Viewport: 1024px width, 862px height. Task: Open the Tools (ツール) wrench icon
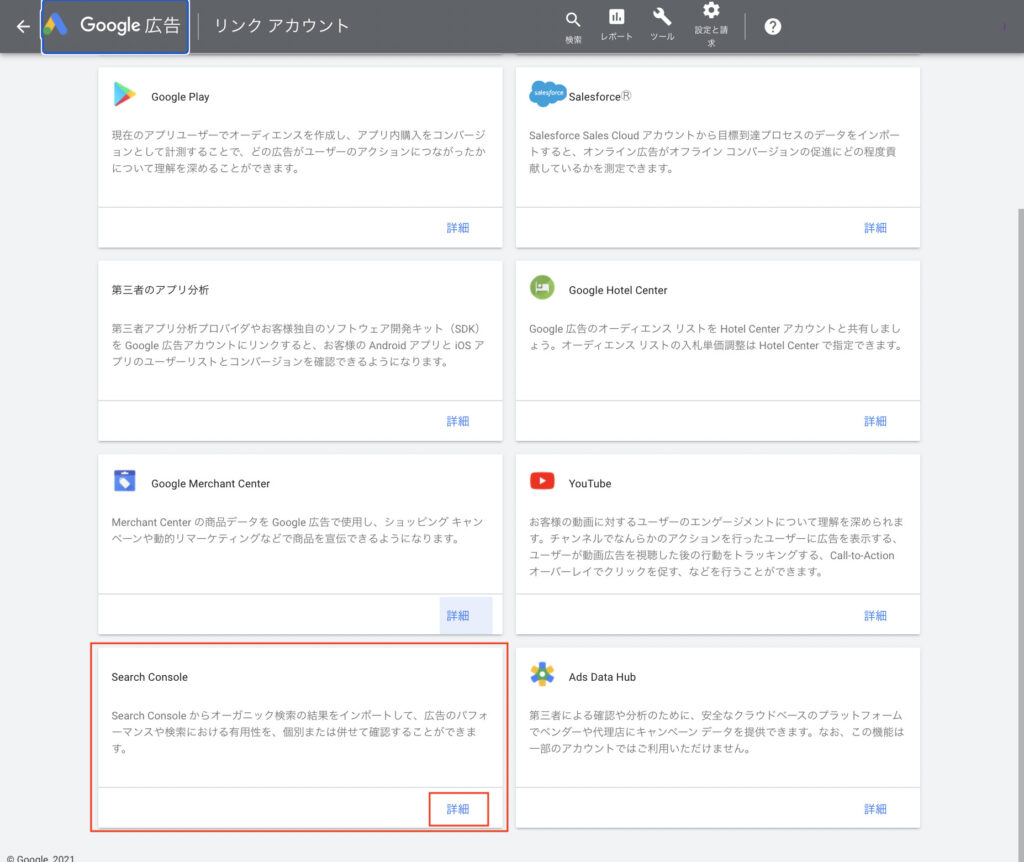662,23
